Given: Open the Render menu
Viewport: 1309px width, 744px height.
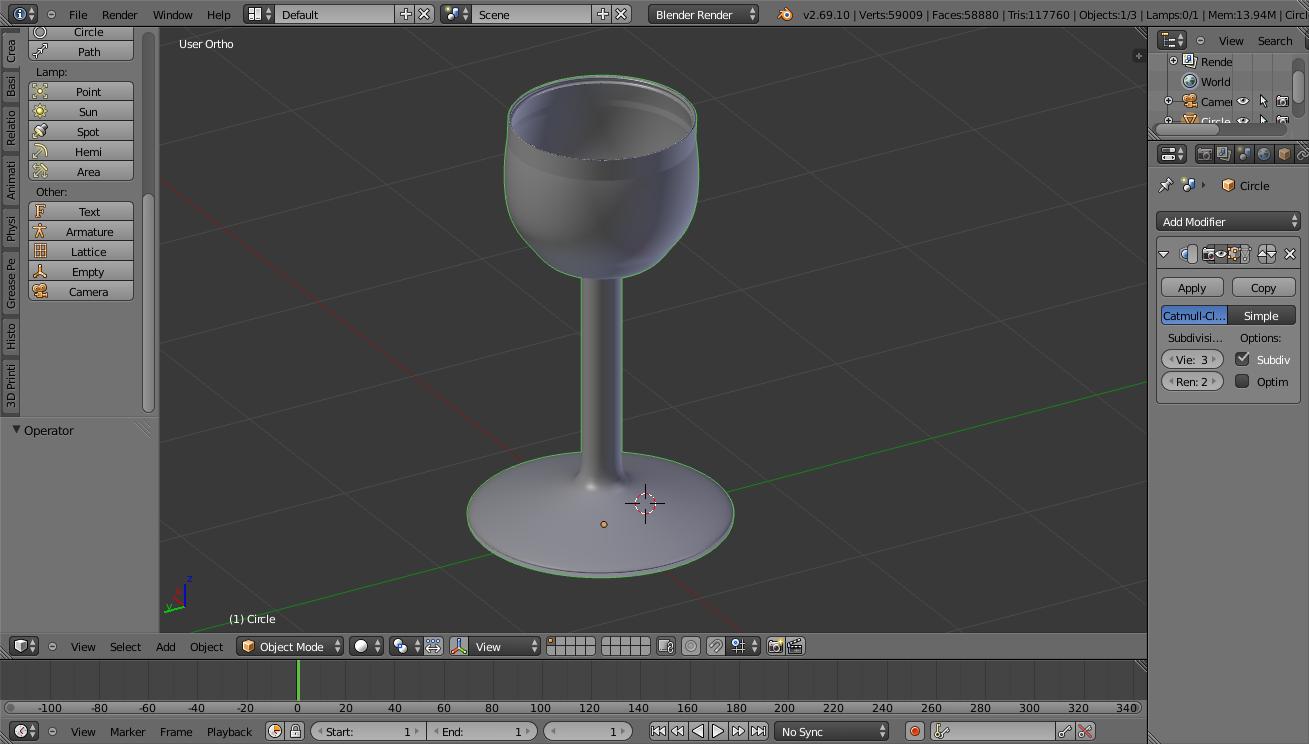Looking at the screenshot, I should tap(119, 15).
